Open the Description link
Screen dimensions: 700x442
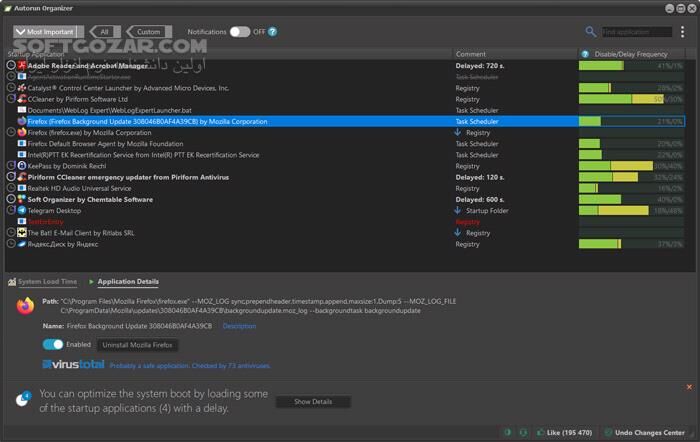click(x=239, y=326)
